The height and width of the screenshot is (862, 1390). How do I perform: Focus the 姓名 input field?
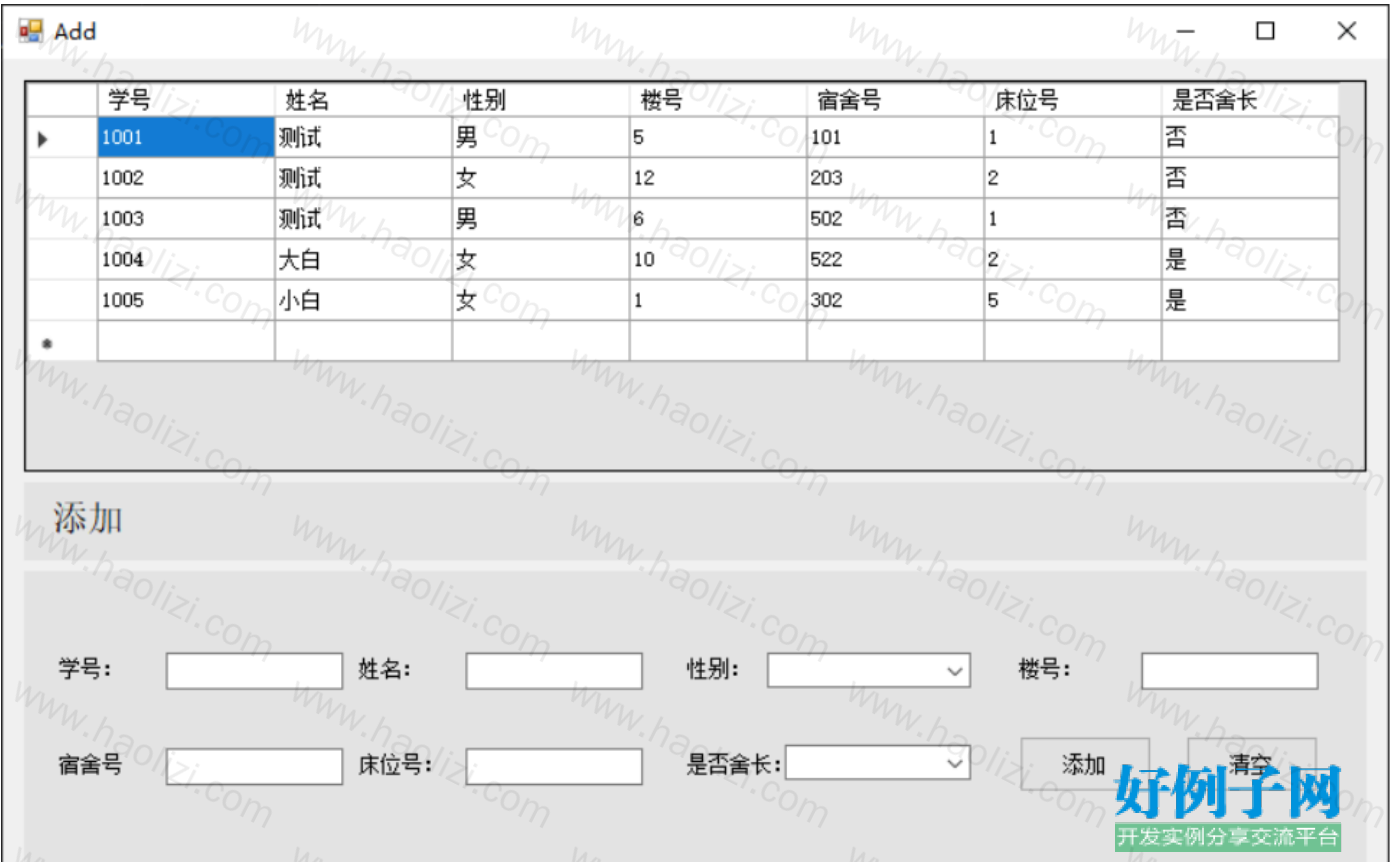(x=554, y=671)
